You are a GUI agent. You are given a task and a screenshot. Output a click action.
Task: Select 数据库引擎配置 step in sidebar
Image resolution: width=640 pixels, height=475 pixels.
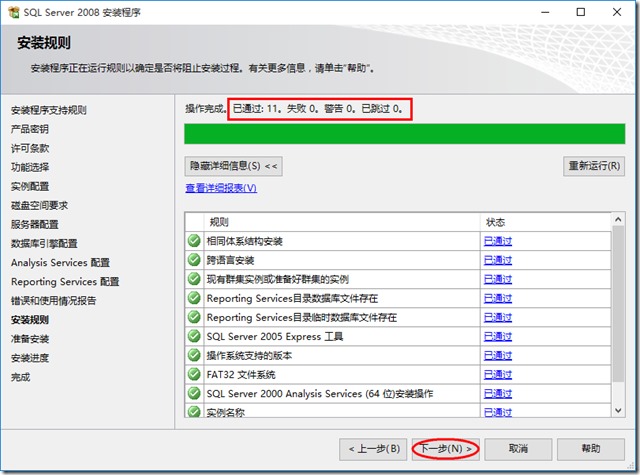(x=44, y=244)
